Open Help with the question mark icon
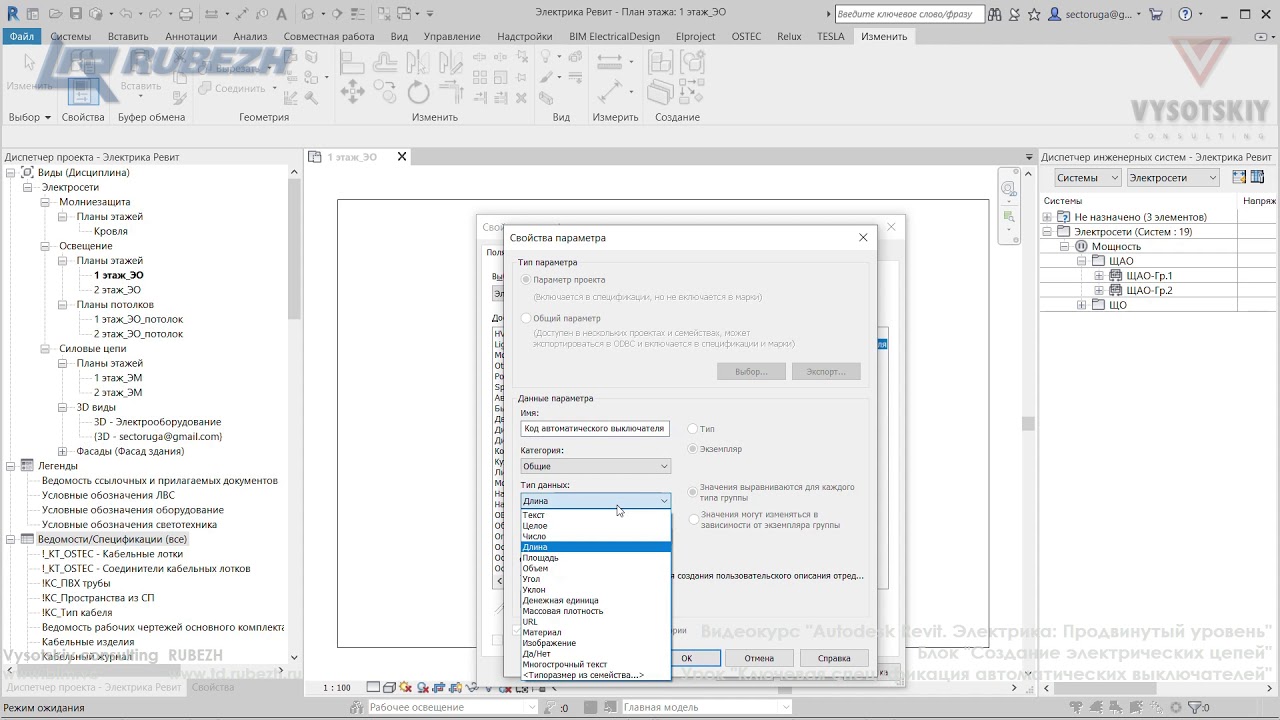Image resolution: width=1280 pixels, height=720 pixels. point(1185,14)
